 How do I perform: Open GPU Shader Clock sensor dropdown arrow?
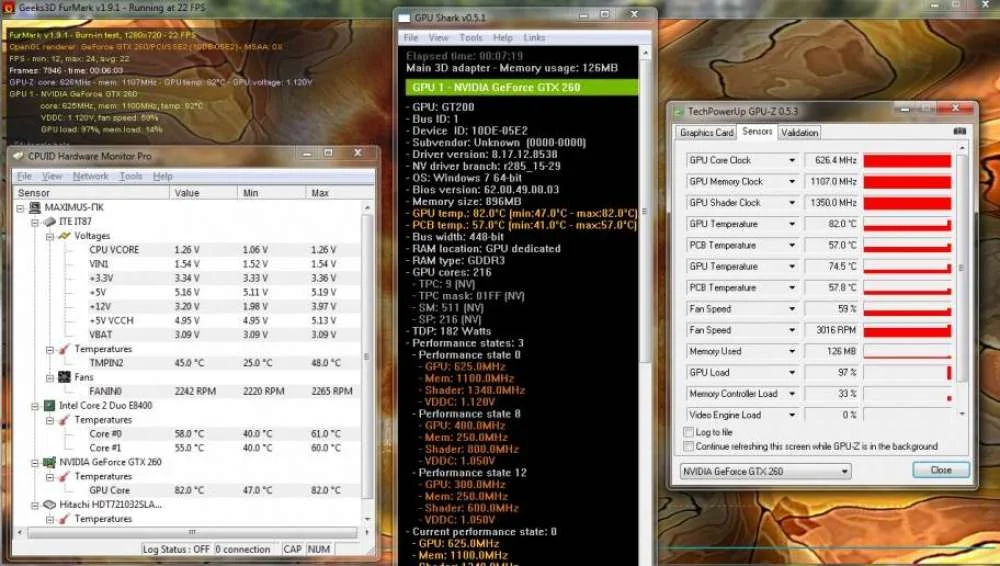792,203
